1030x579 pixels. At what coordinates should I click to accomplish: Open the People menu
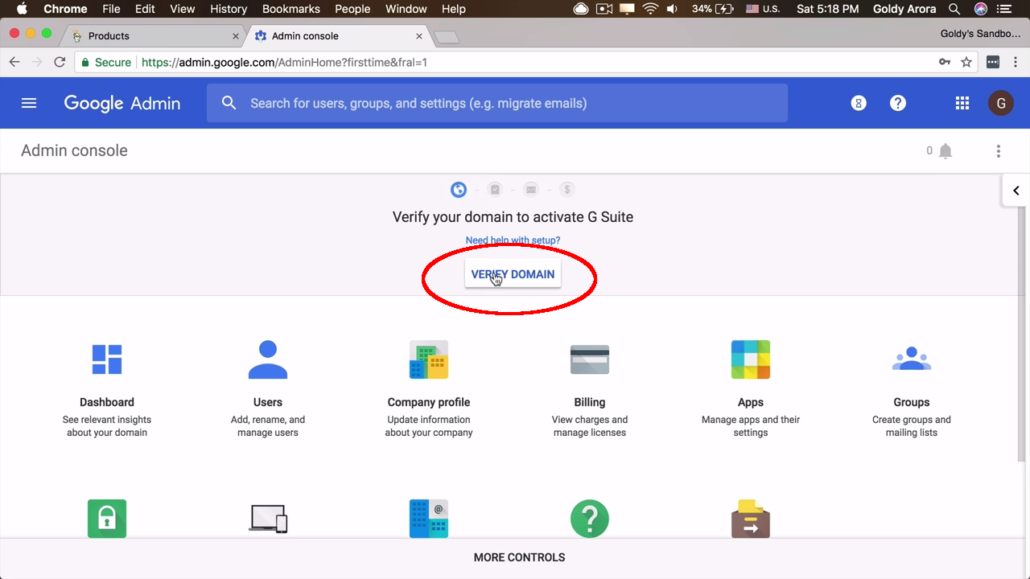(x=352, y=9)
